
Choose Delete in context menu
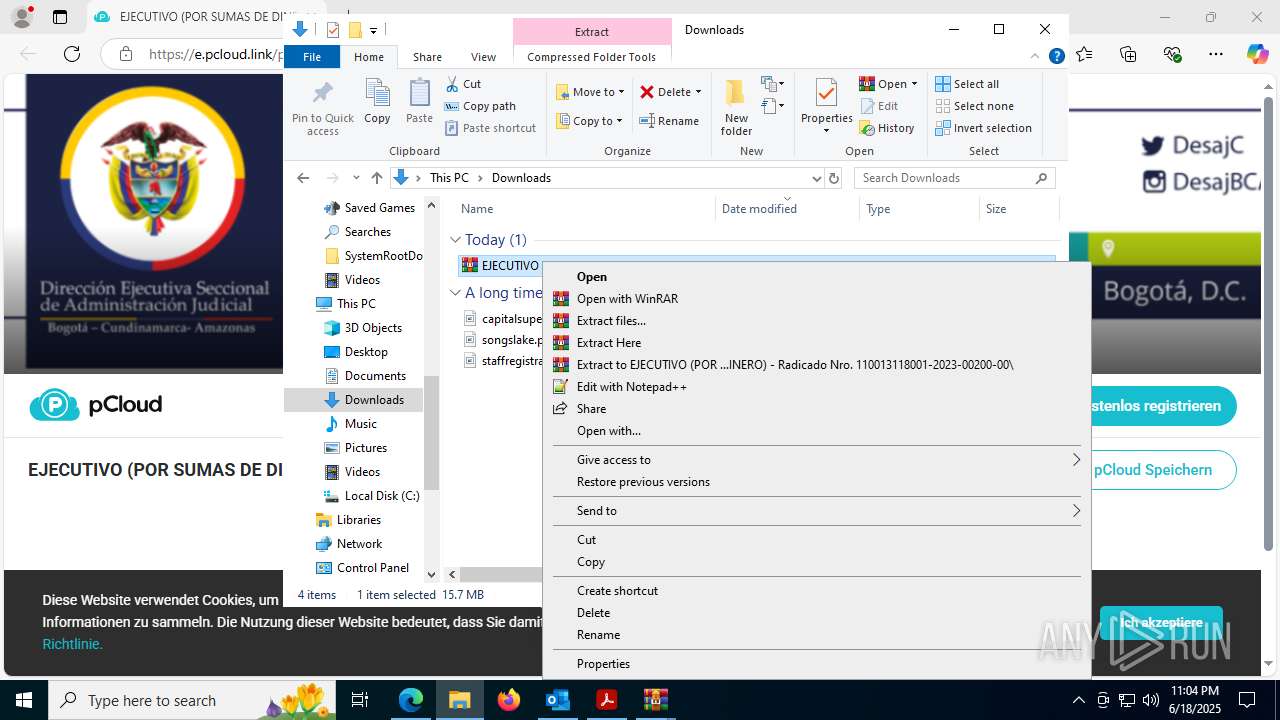[x=817, y=613]
